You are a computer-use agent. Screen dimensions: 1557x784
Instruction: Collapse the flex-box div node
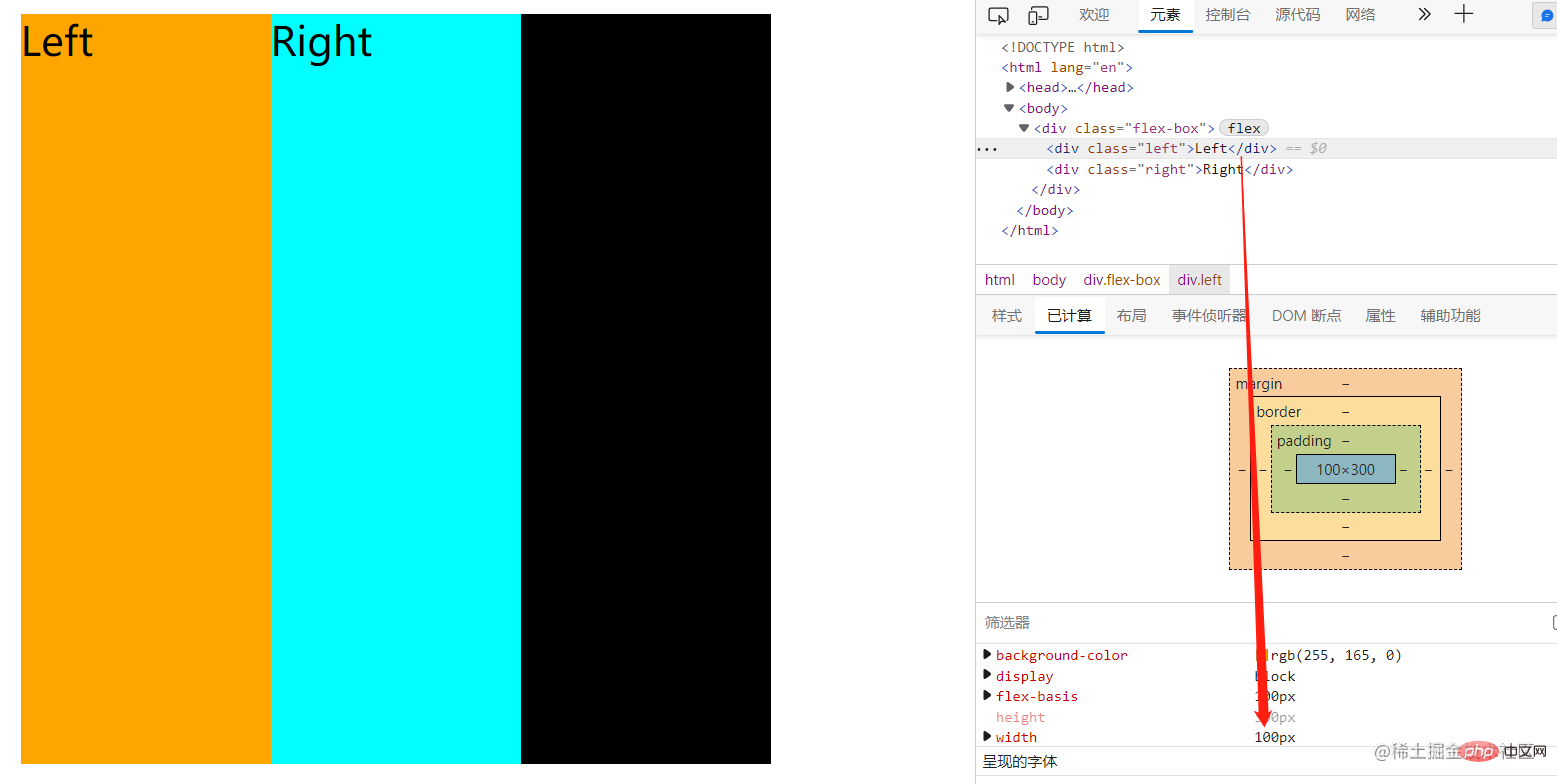coord(1024,128)
